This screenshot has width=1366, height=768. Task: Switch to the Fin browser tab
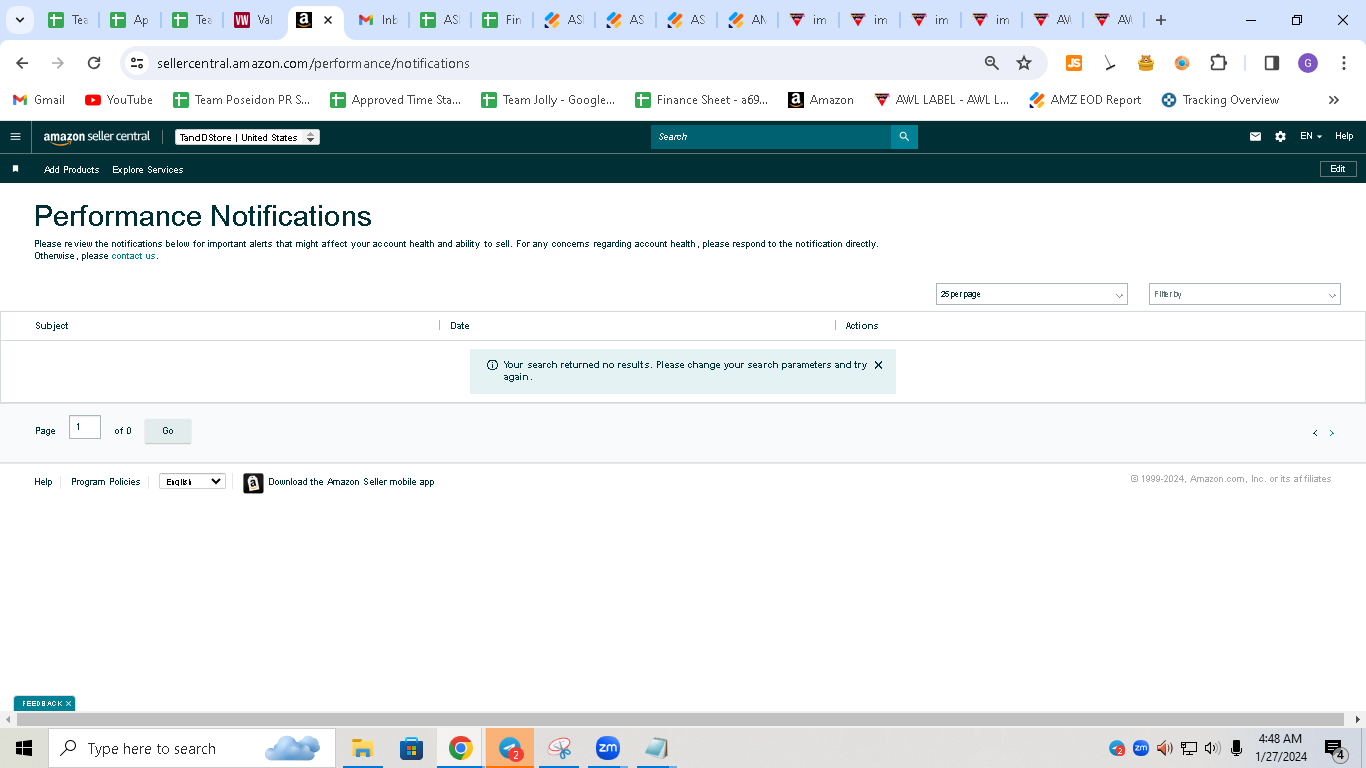(x=502, y=20)
